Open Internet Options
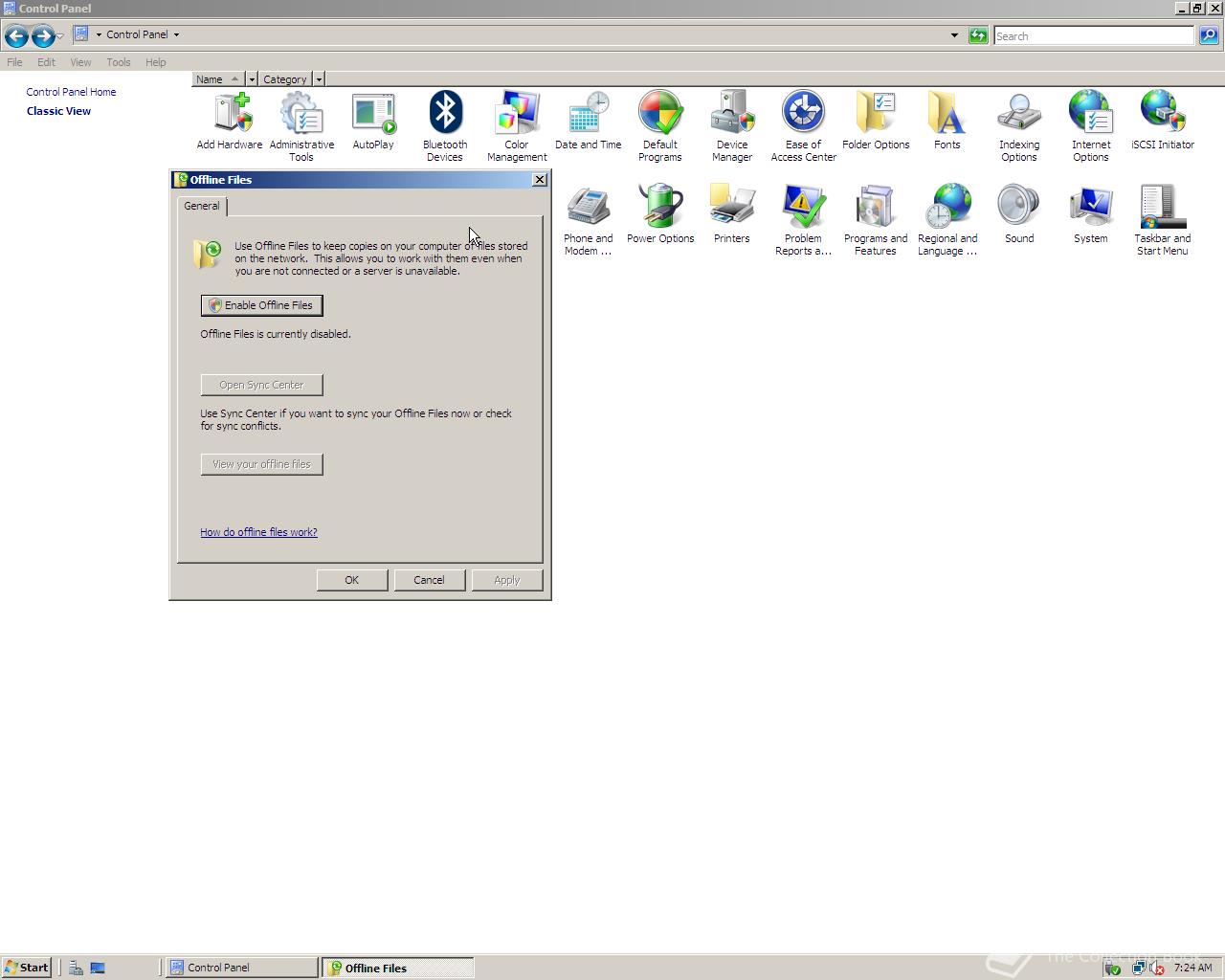 1091,126
